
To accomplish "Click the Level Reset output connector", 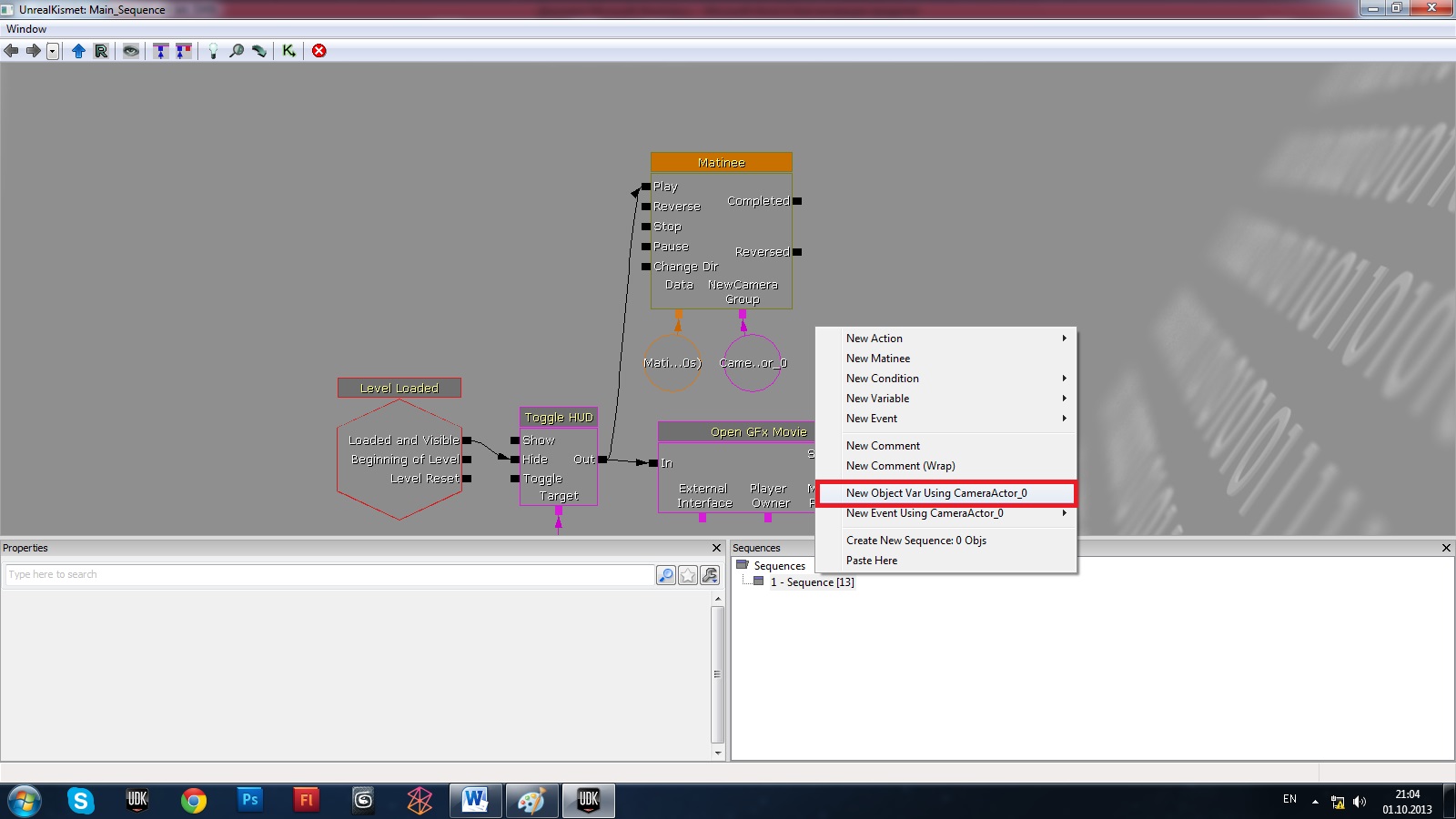I will click(x=467, y=479).
